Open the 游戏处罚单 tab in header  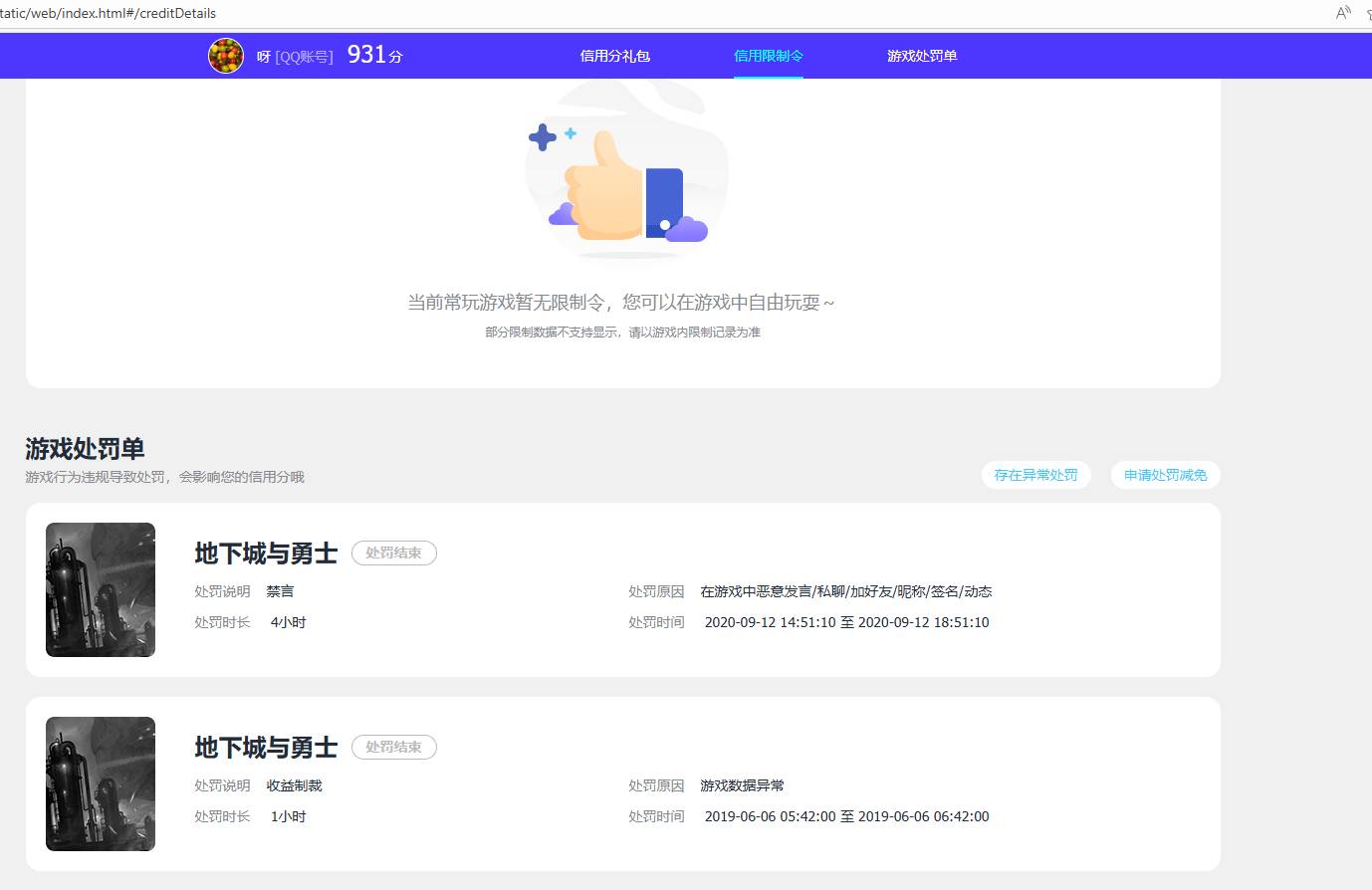coord(921,56)
